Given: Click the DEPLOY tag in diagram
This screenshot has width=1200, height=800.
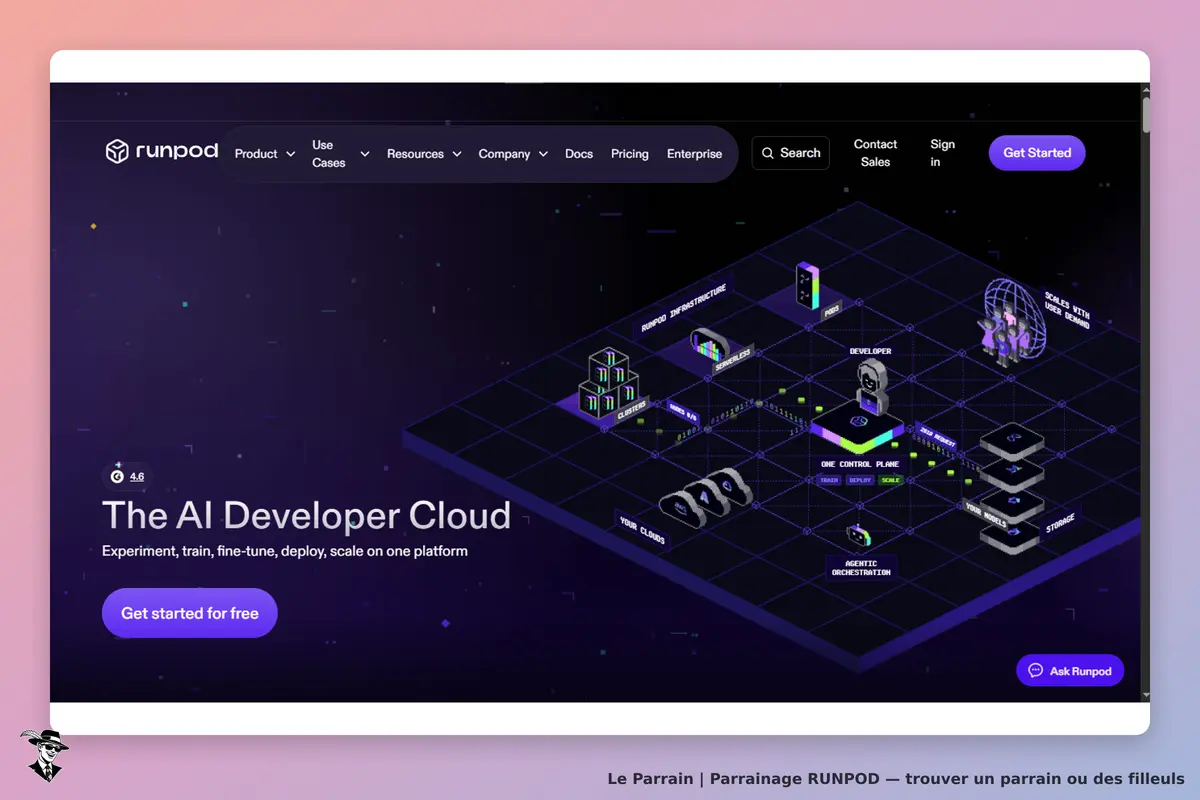Looking at the screenshot, I should [x=860, y=480].
